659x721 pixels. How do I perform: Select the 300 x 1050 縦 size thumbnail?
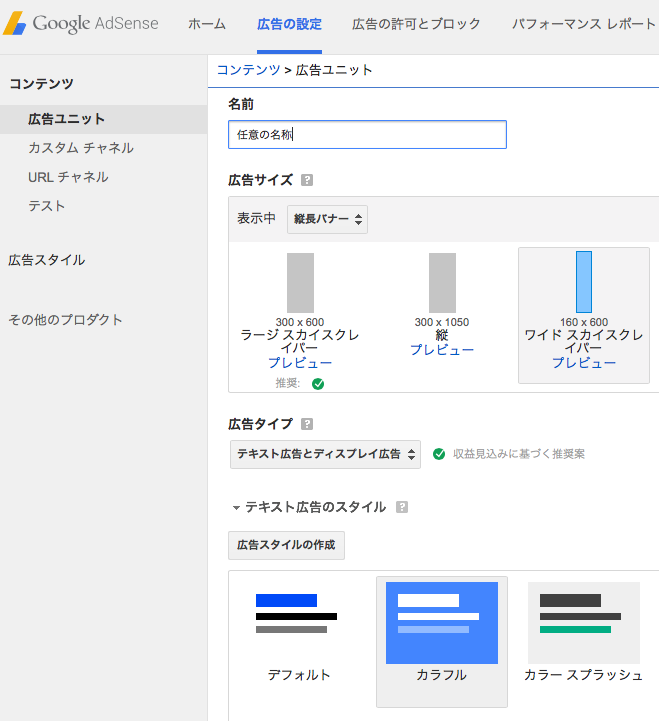coord(442,283)
